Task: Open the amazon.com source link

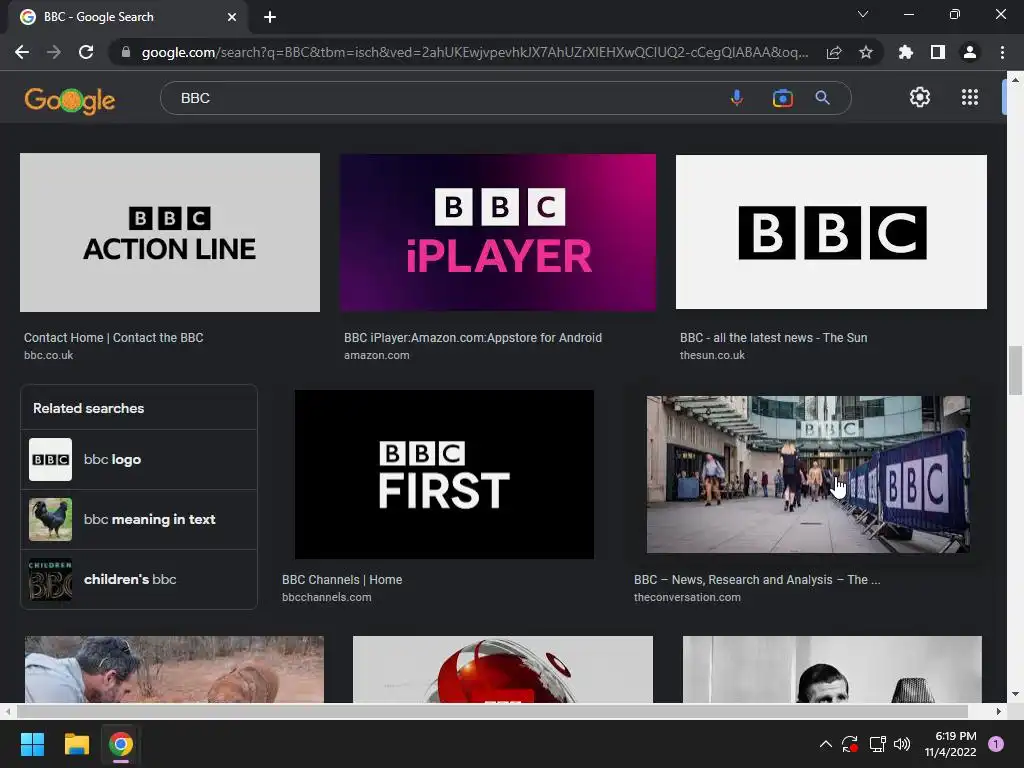Action: pos(377,355)
